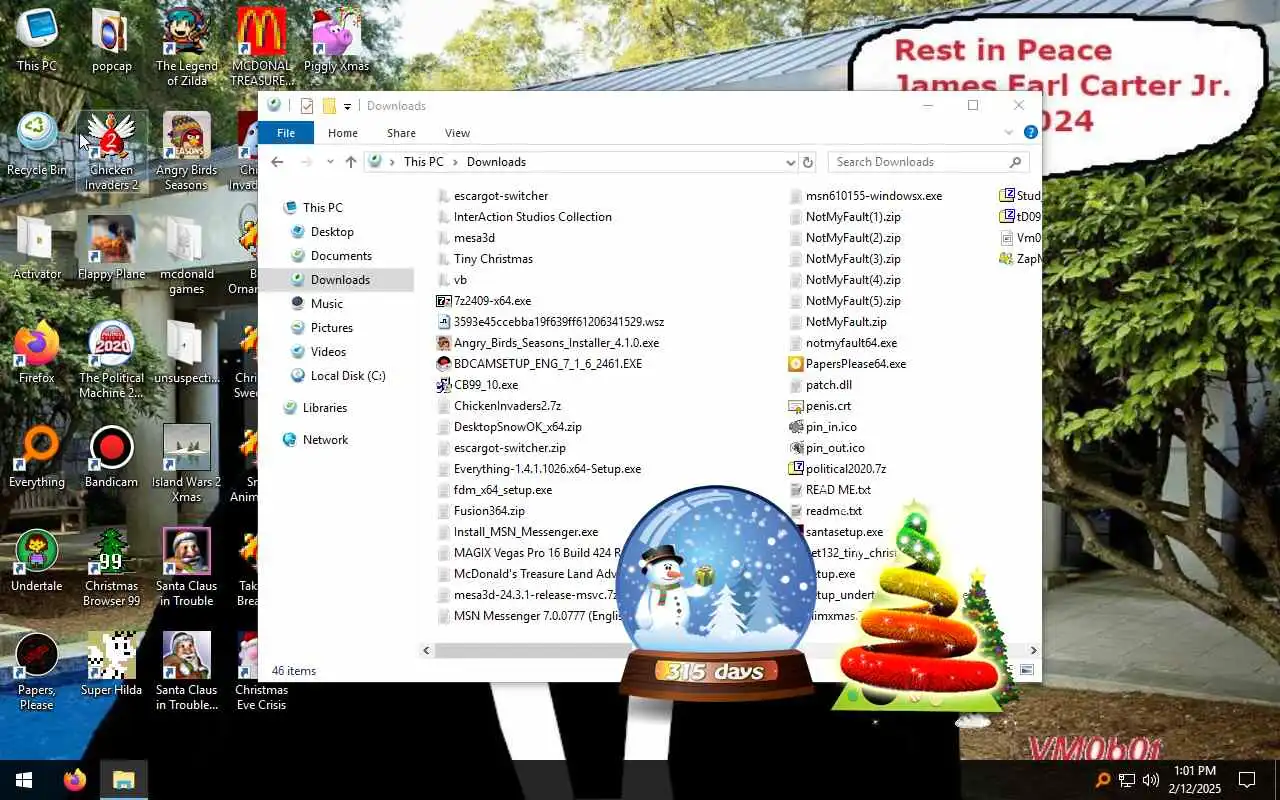The height and width of the screenshot is (800, 1280).
Task: Open Customize Quick Access Toolbar dropdown
Action: click(348, 107)
